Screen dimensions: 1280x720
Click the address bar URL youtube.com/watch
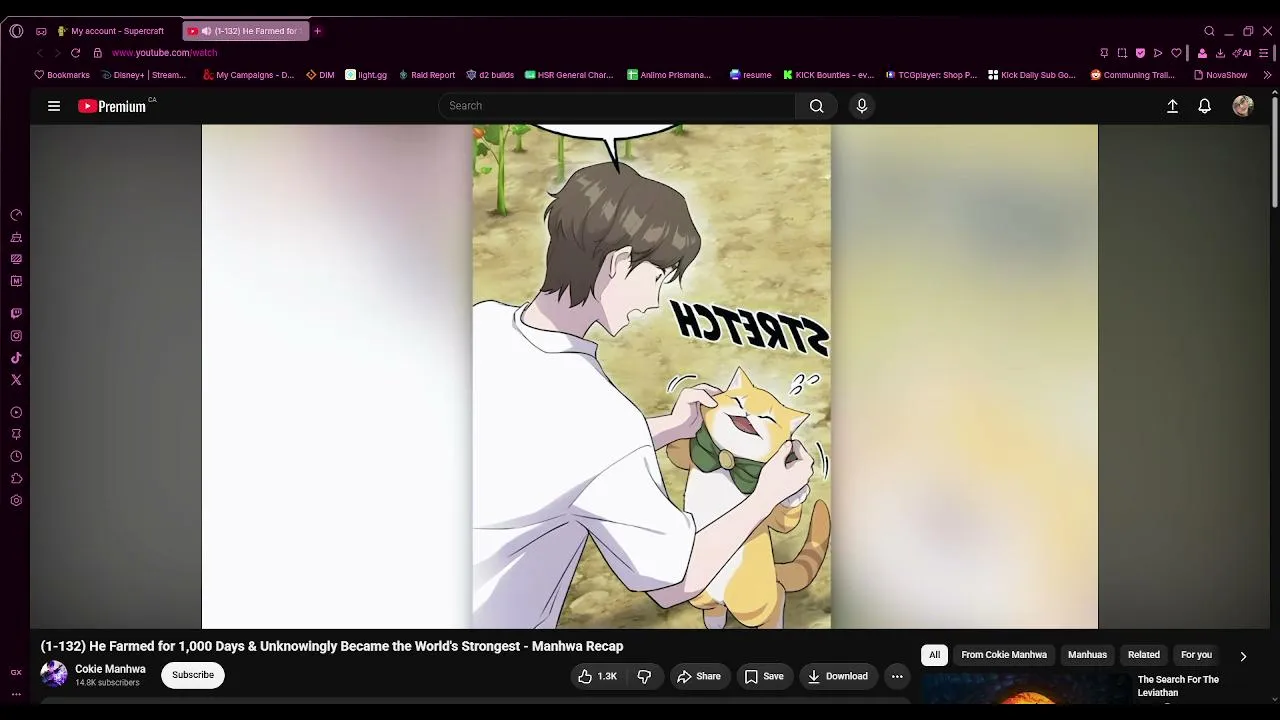164,53
